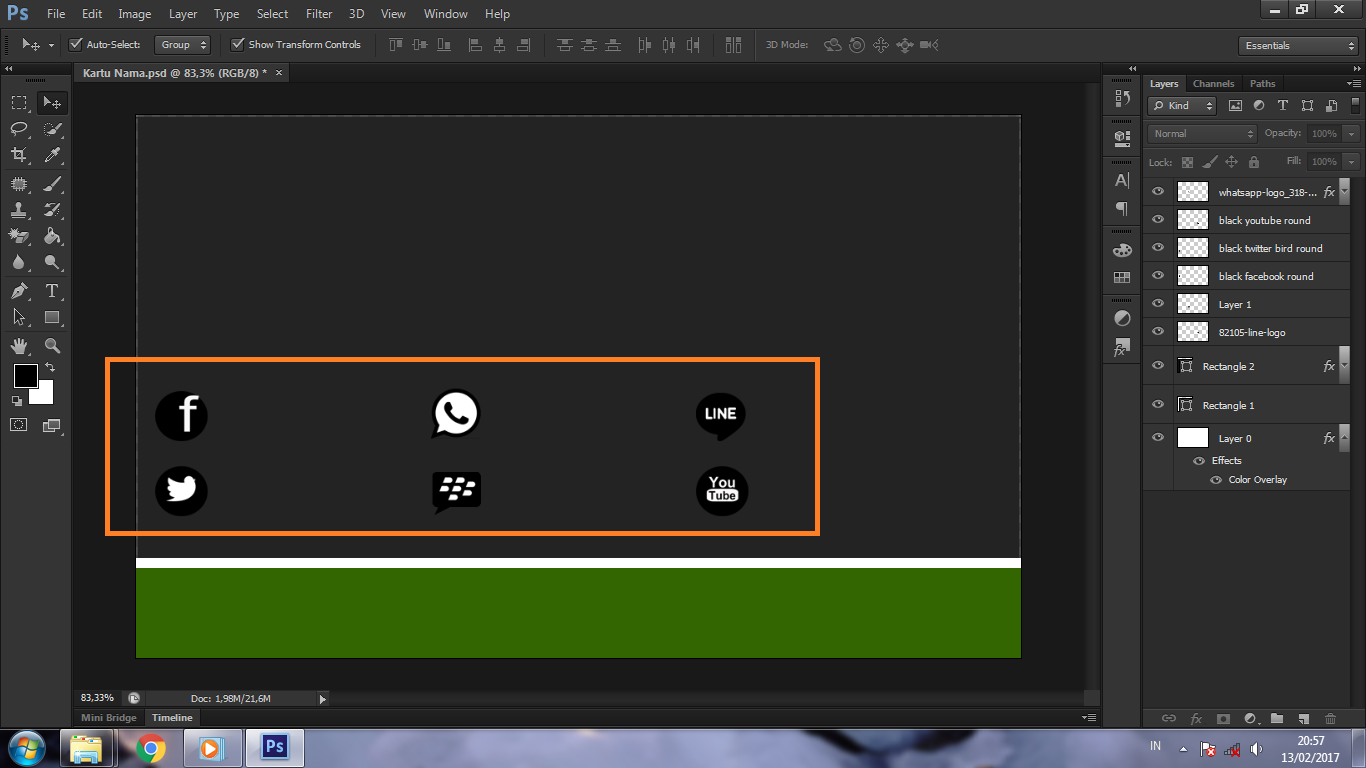Select the Rectangle shape tool
The height and width of the screenshot is (768, 1366).
52,317
